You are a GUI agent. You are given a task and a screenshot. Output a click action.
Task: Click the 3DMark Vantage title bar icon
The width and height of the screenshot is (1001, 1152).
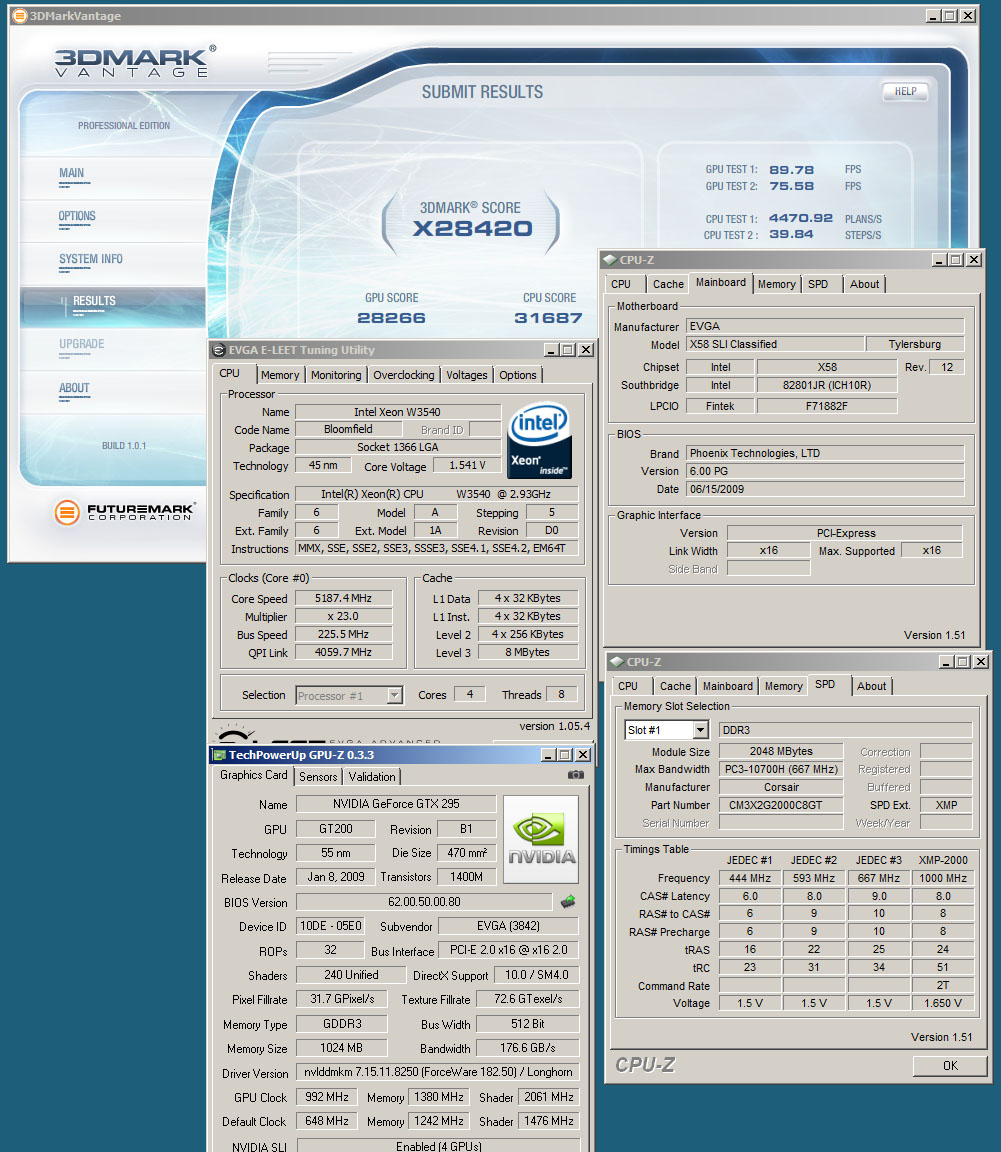coord(20,15)
